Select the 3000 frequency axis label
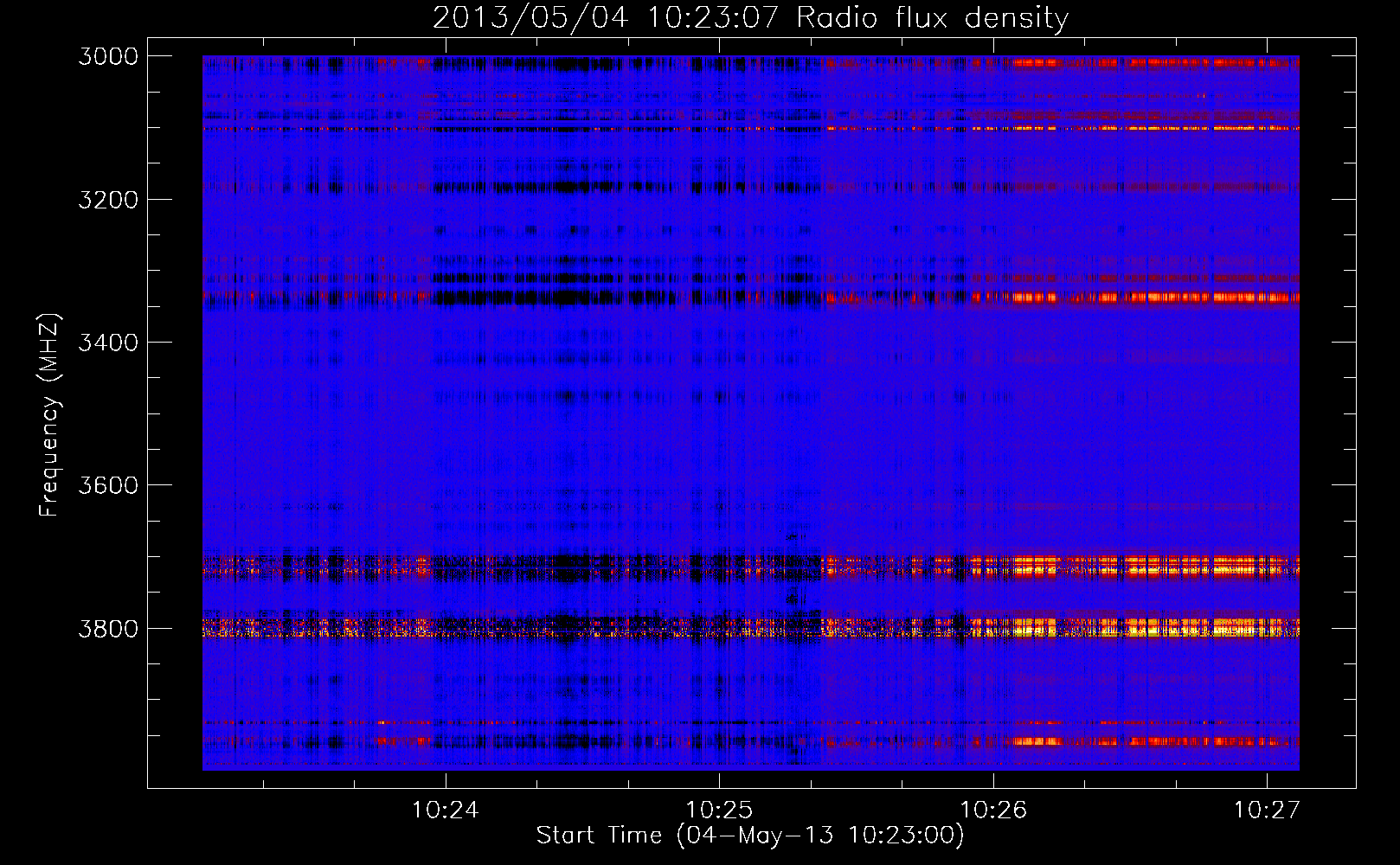The width and height of the screenshot is (1400, 865). coord(108,56)
